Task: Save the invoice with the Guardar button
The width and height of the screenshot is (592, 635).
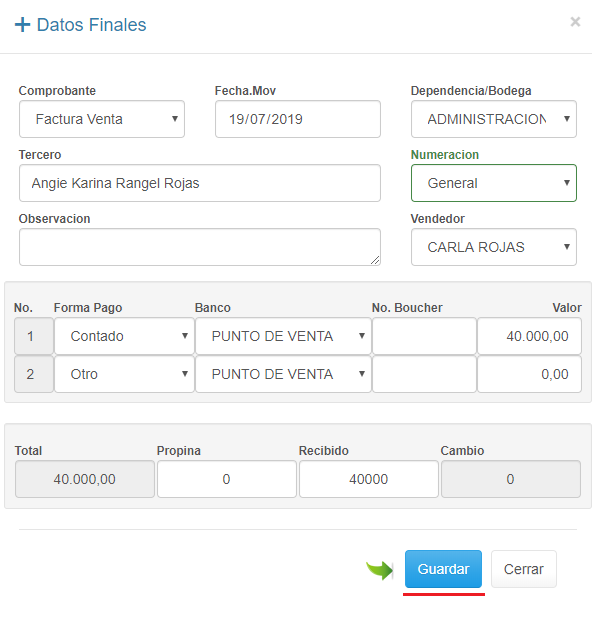Action: click(x=443, y=569)
